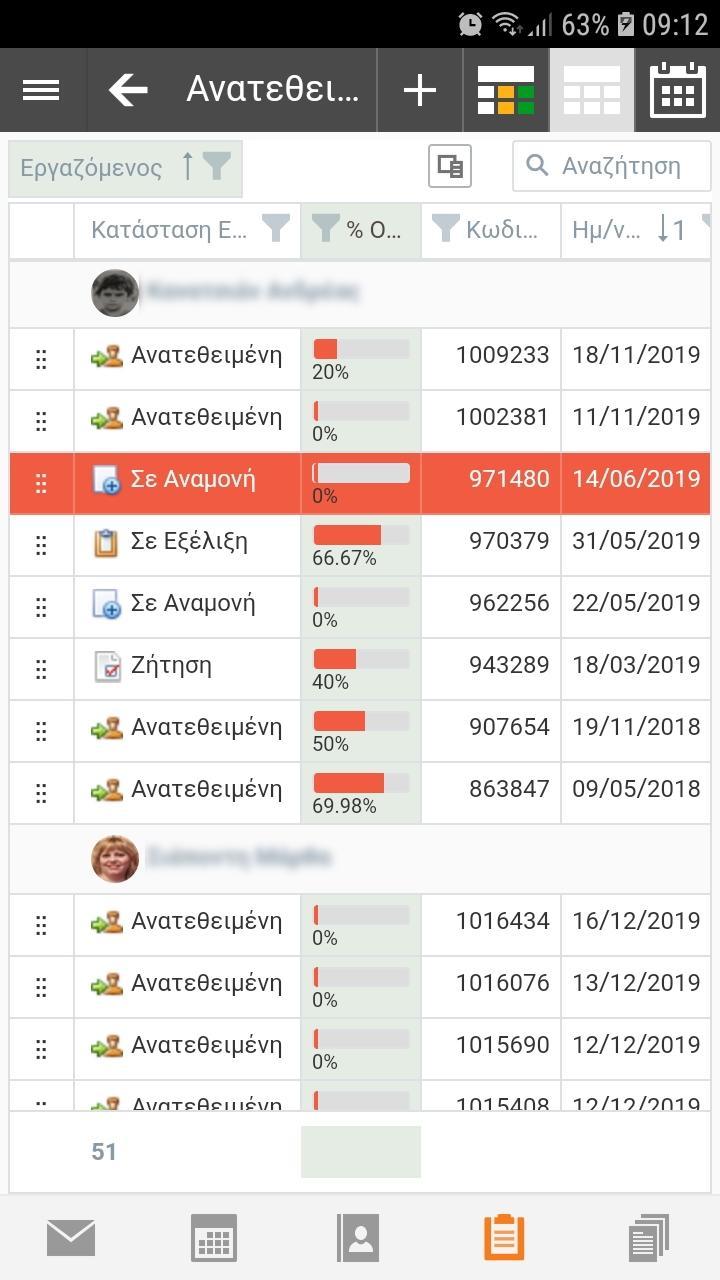Open the hamburger navigation menu
This screenshot has width=720, height=1280.
click(x=41, y=90)
